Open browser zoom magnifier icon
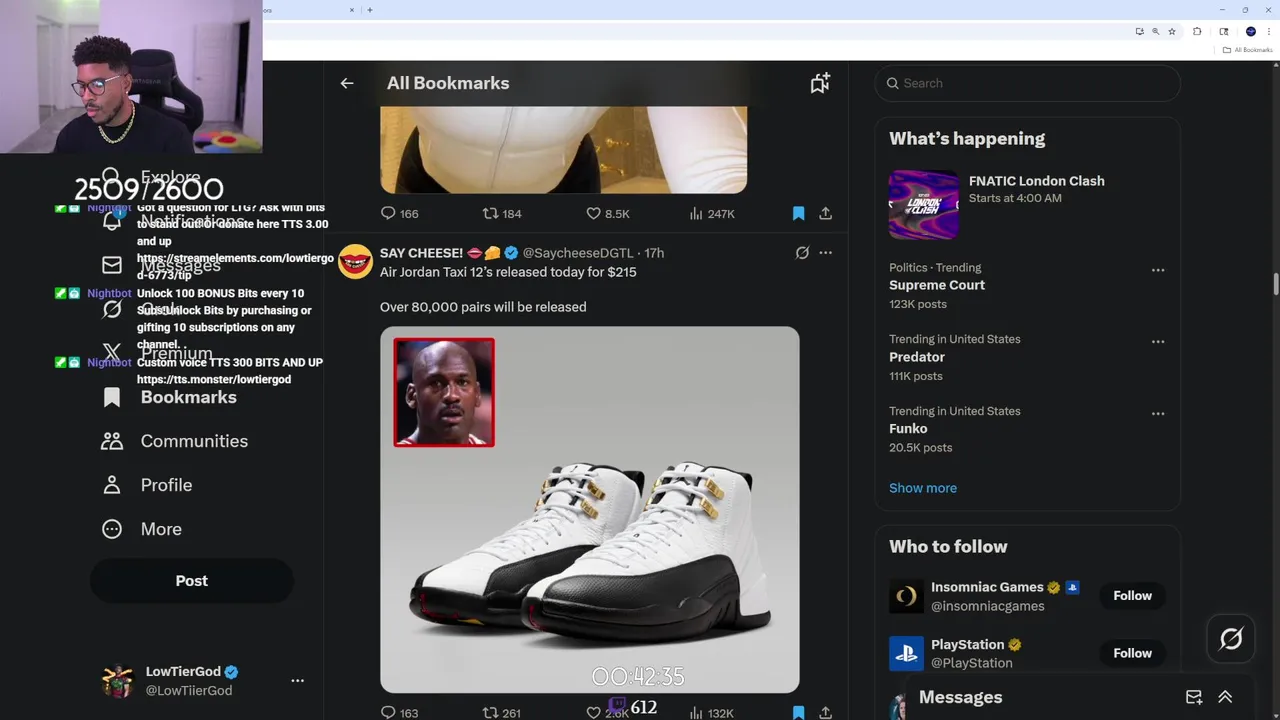Image resolution: width=1280 pixels, height=720 pixels. 1156,32
